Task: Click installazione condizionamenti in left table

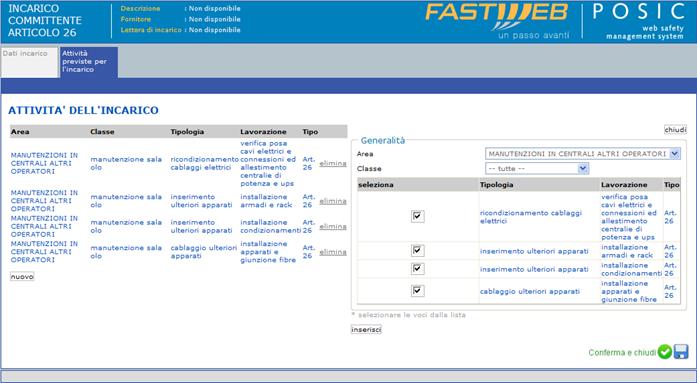Action: pos(270,226)
